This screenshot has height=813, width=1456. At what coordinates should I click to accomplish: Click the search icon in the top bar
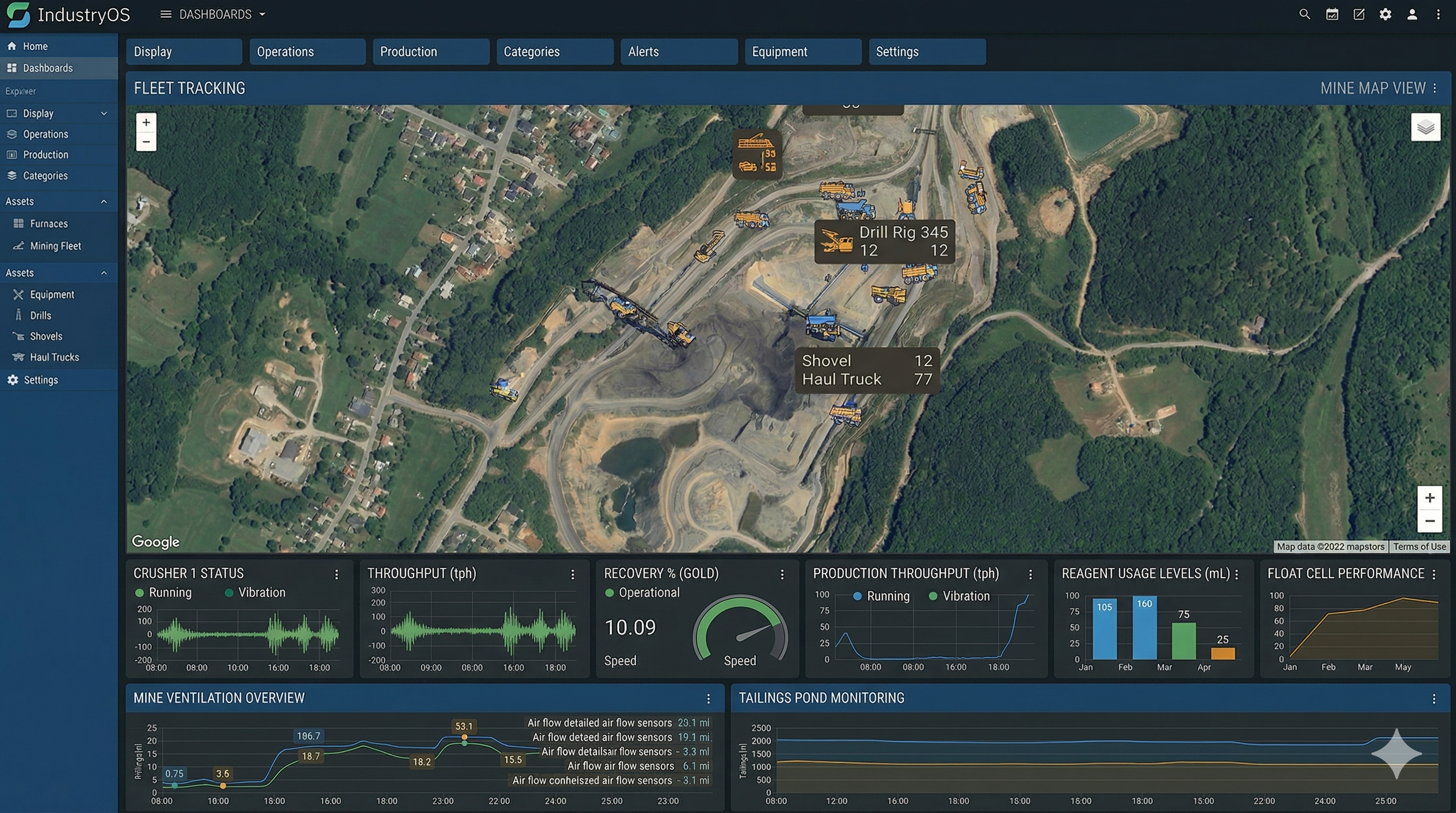click(1305, 14)
